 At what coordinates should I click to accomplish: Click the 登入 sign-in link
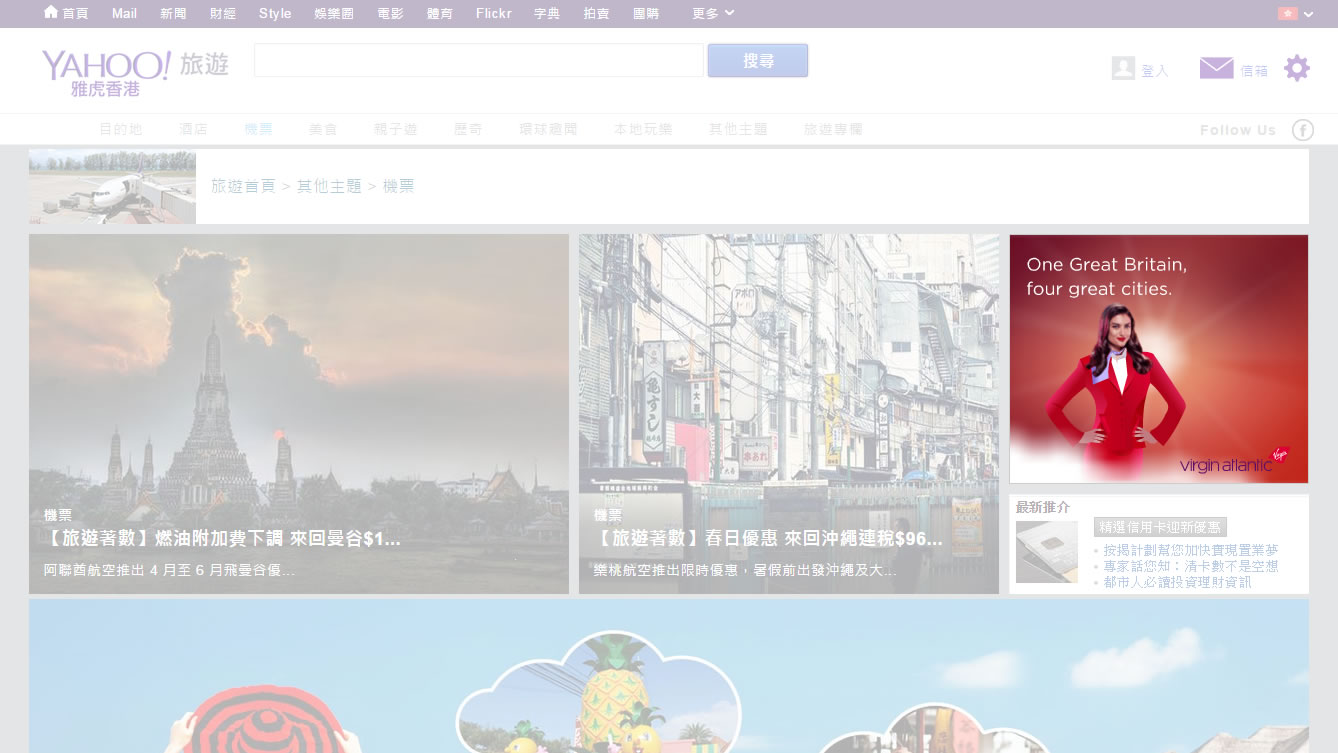[1155, 71]
